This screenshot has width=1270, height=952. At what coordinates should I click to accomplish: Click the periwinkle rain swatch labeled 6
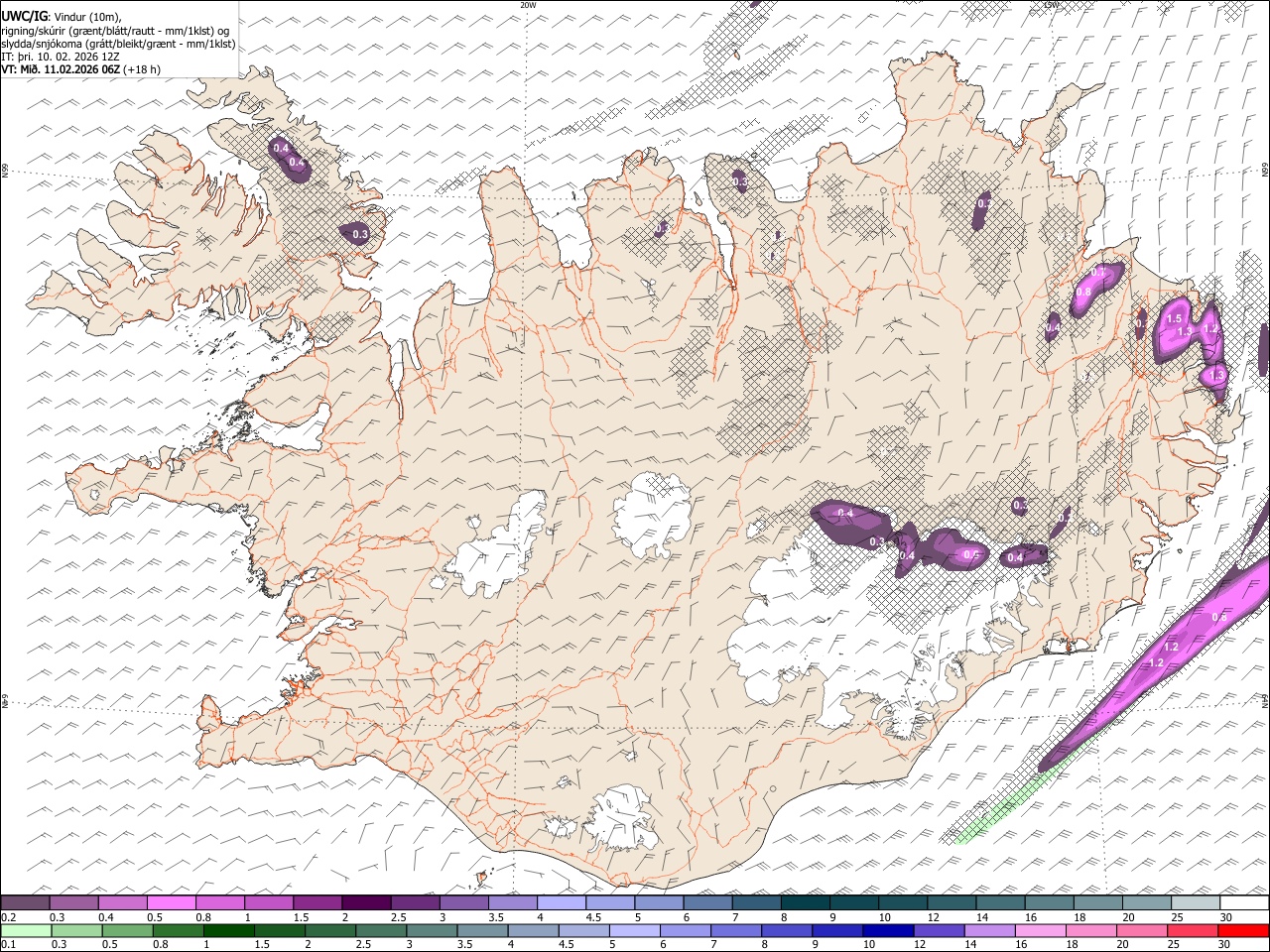(x=685, y=931)
